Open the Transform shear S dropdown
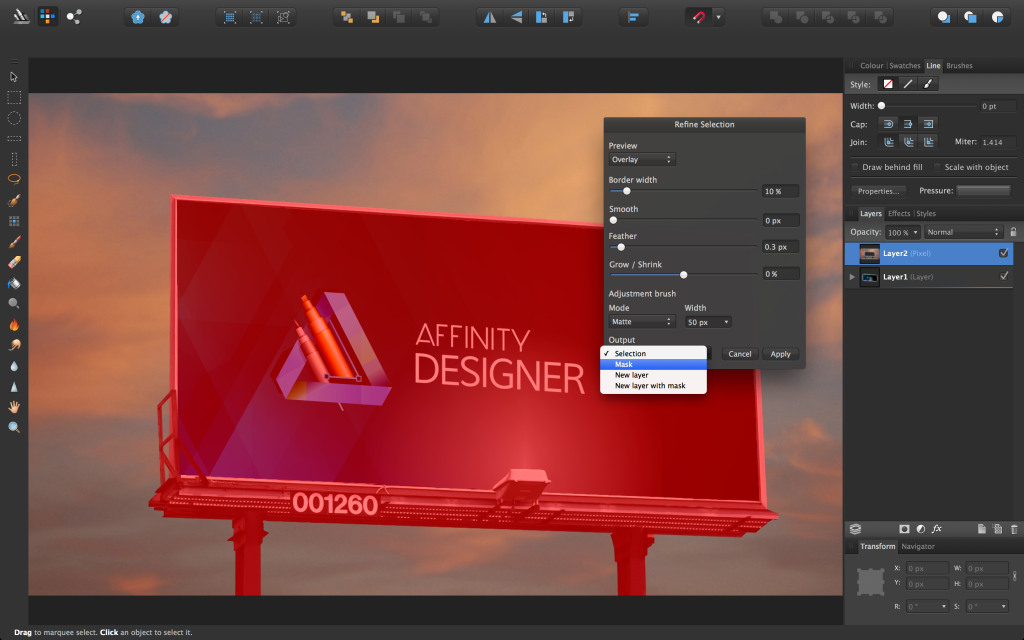1024x640 pixels. [x=1004, y=607]
